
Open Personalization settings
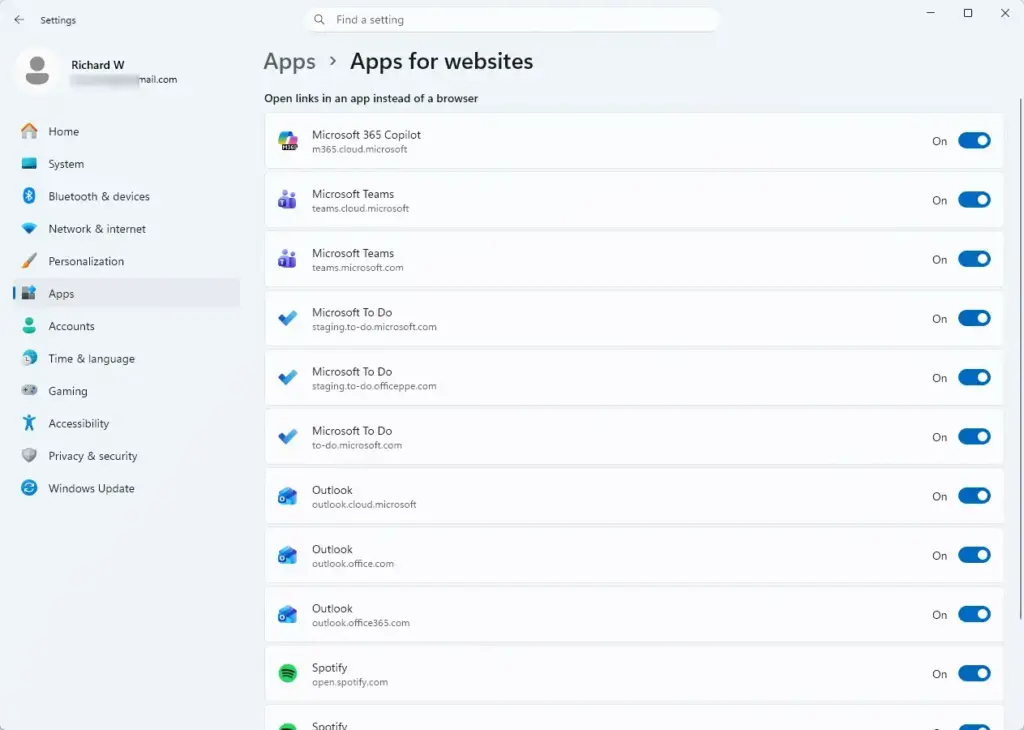(x=127, y=261)
